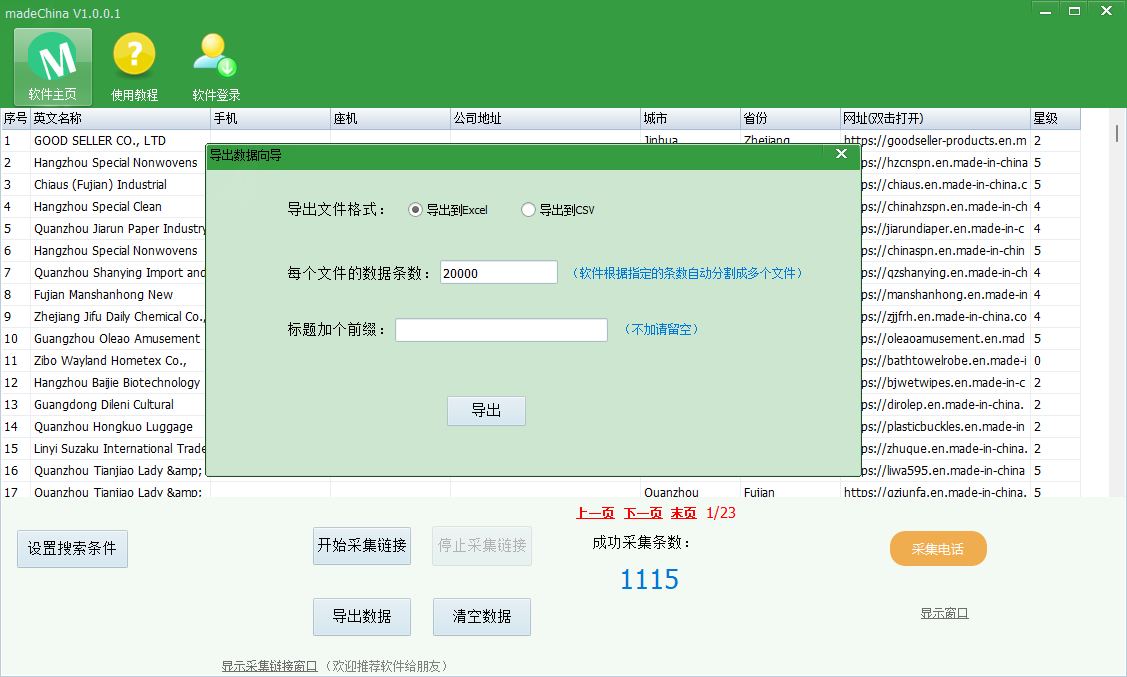Click 城市 column header
This screenshot has width=1127, height=677.
(691, 119)
